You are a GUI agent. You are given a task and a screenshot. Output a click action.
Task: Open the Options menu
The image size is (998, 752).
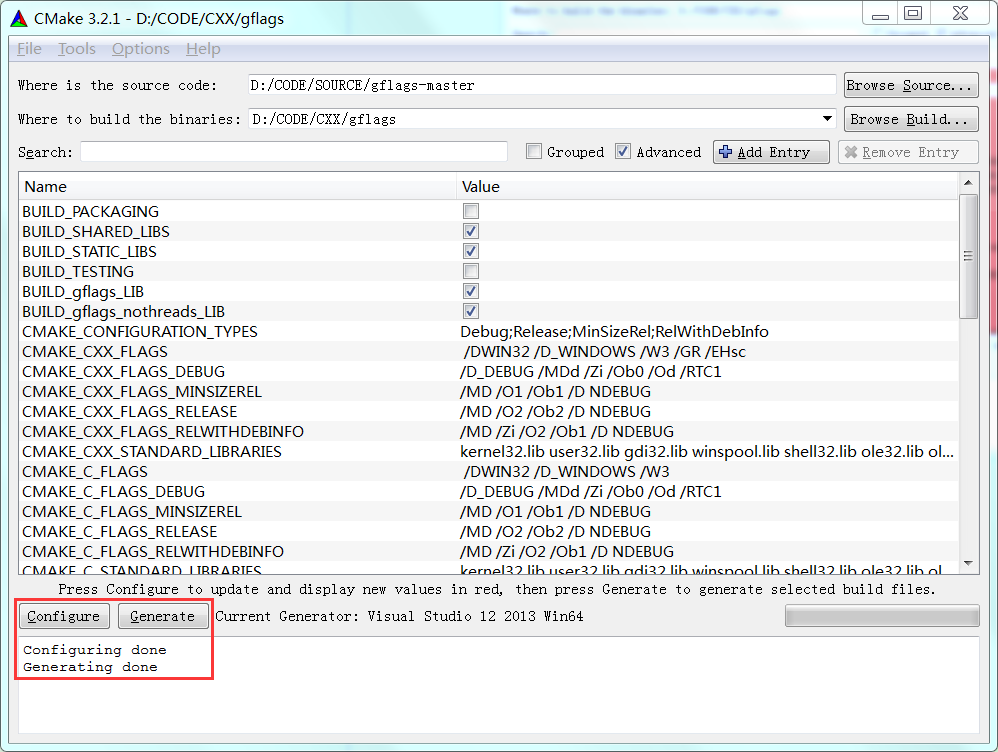141,49
